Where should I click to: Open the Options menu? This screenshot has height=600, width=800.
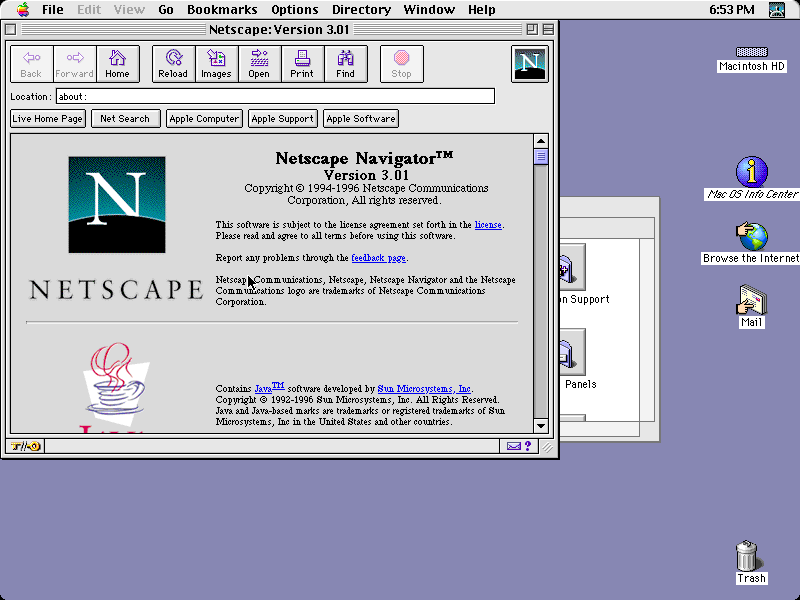[295, 9]
